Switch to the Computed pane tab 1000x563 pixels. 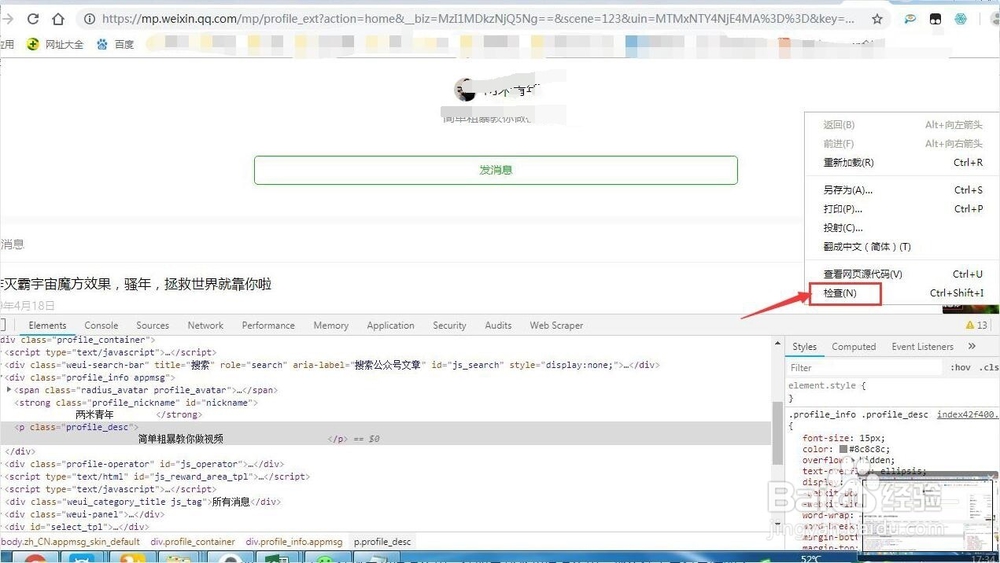pos(853,347)
